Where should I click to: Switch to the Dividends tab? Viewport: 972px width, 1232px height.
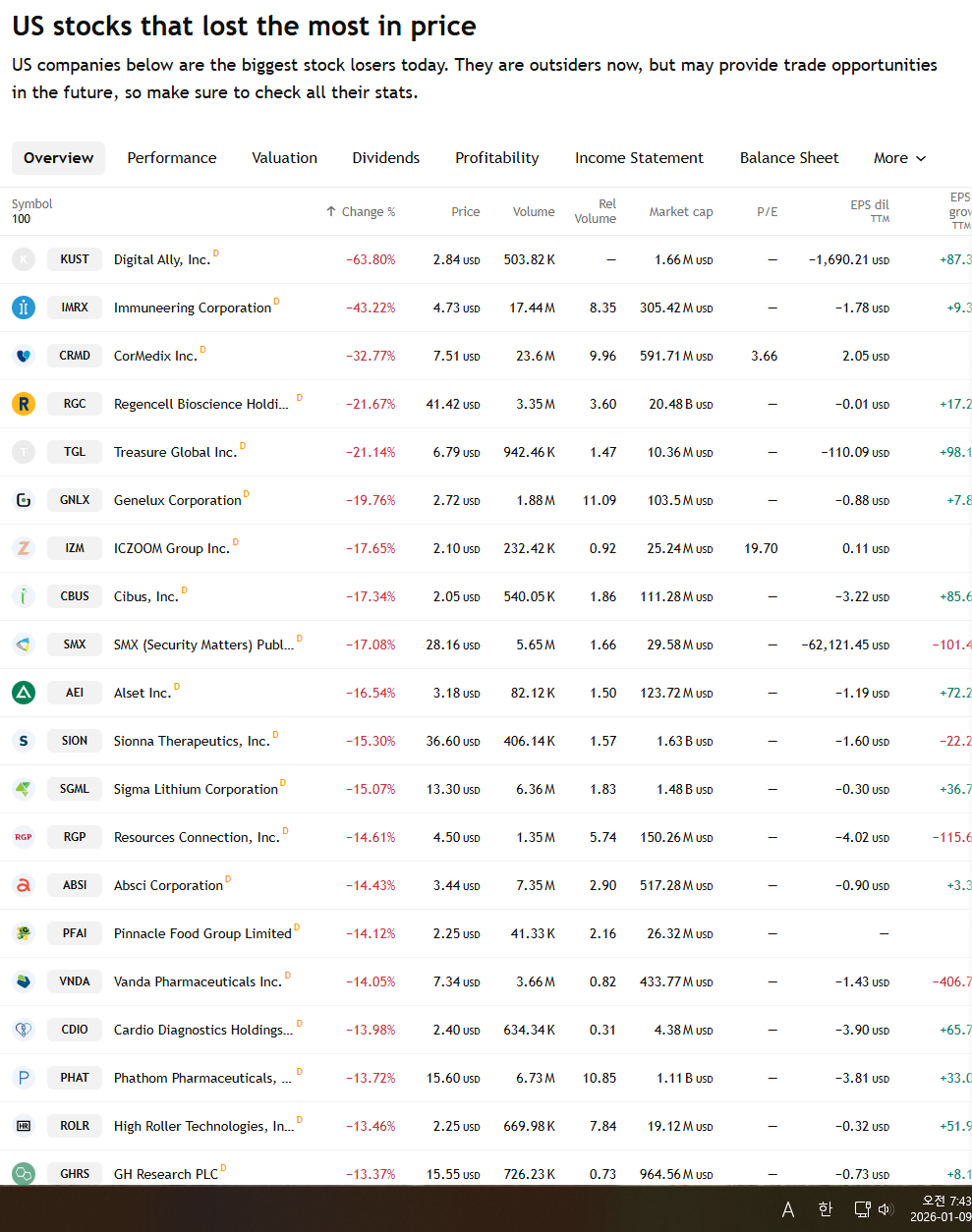(386, 158)
